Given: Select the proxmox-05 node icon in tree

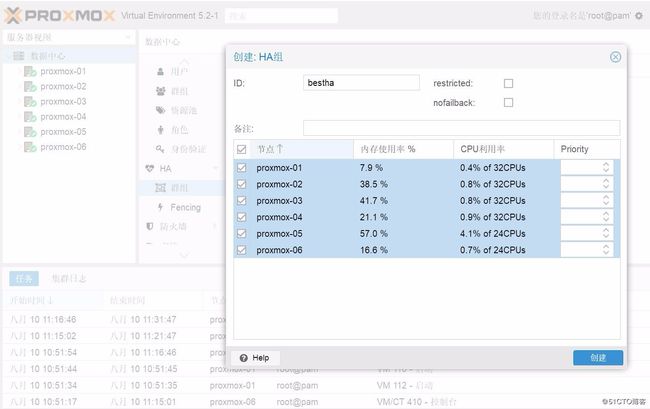Looking at the screenshot, I should coord(30,132).
